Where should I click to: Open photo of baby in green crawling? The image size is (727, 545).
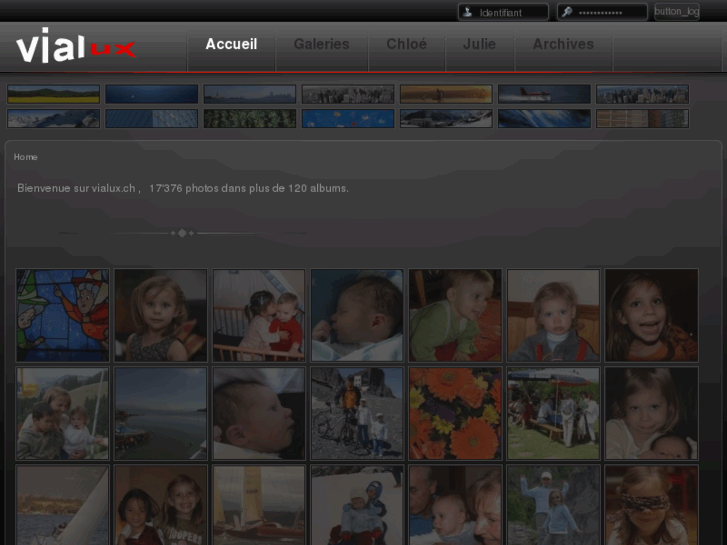pyautogui.click(x=455, y=315)
